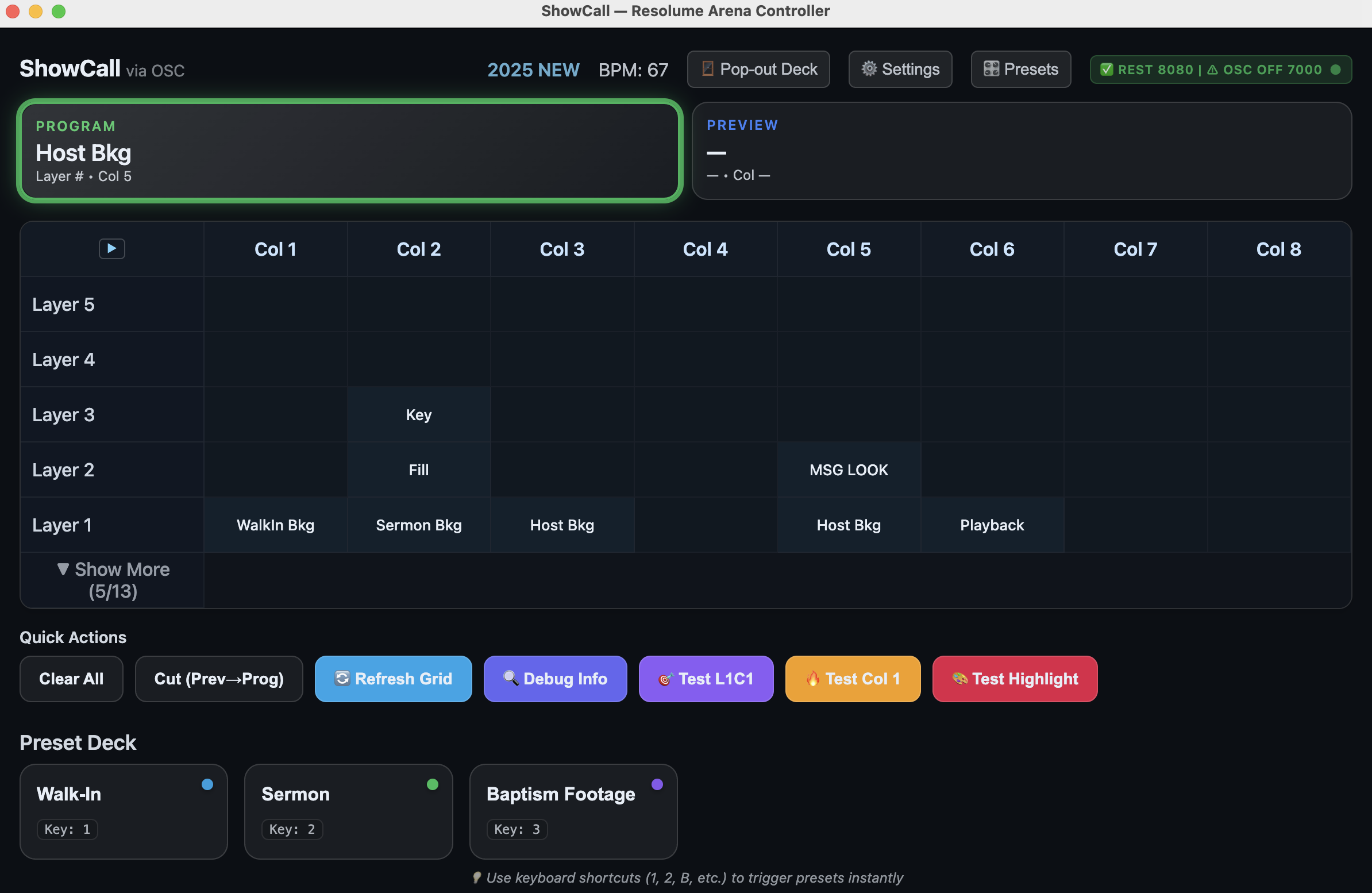Launch the MSG LOOK clip in Layer 2
Image resolution: width=1372 pixels, height=893 pixels.
(x=848, y=470)
